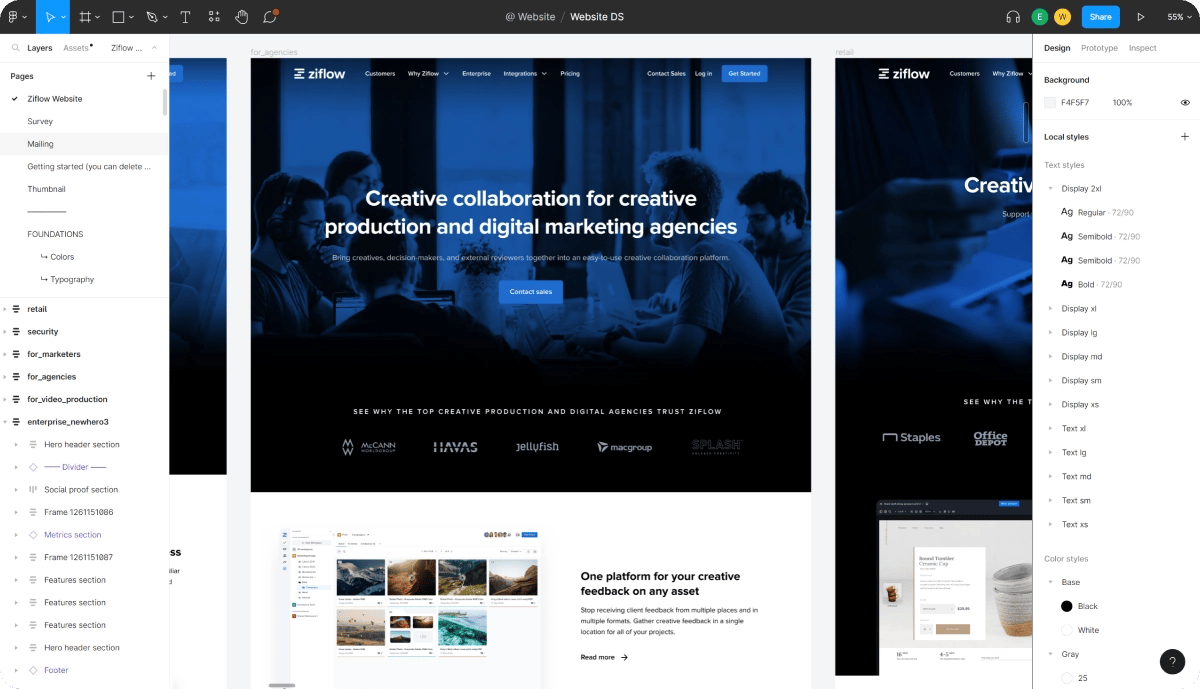The width and height of the screenshot is (1200, 689).
Task: Click the Present play button
Action: [1140, 17]
